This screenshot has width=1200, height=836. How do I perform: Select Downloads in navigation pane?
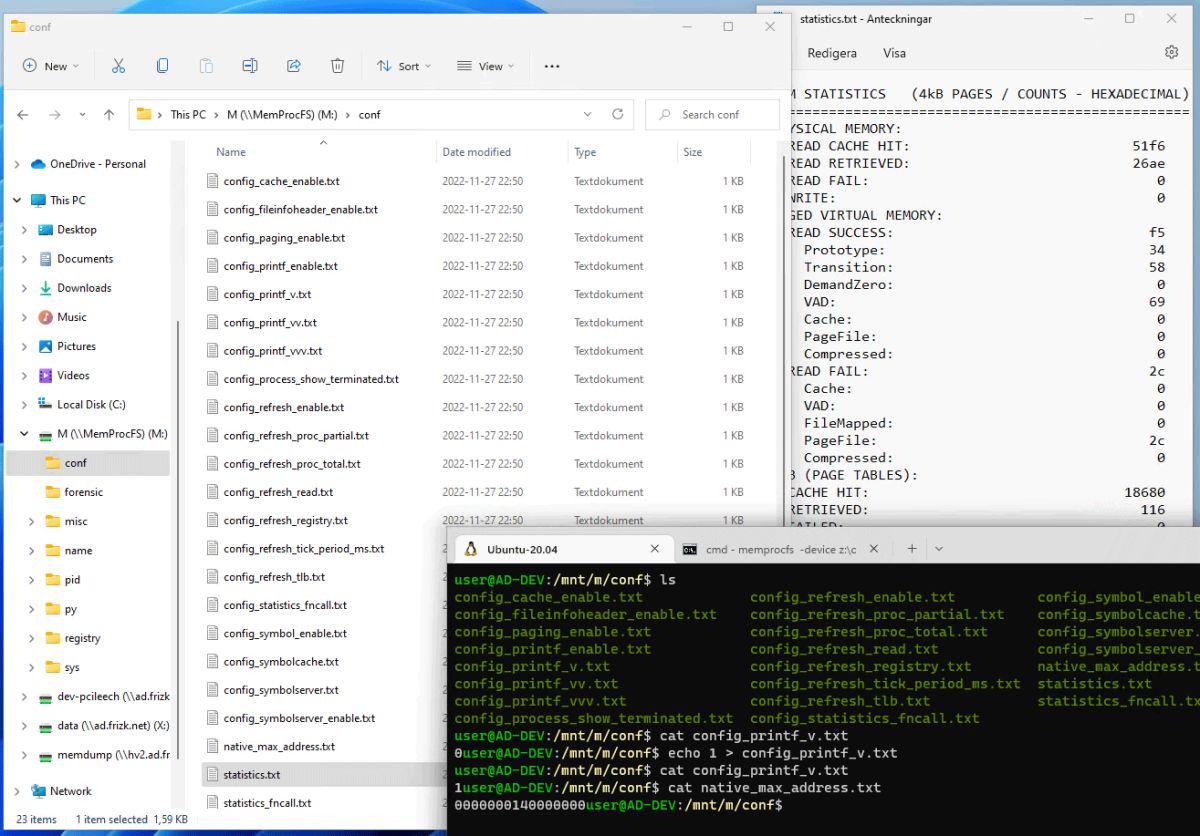pos(84,288)
